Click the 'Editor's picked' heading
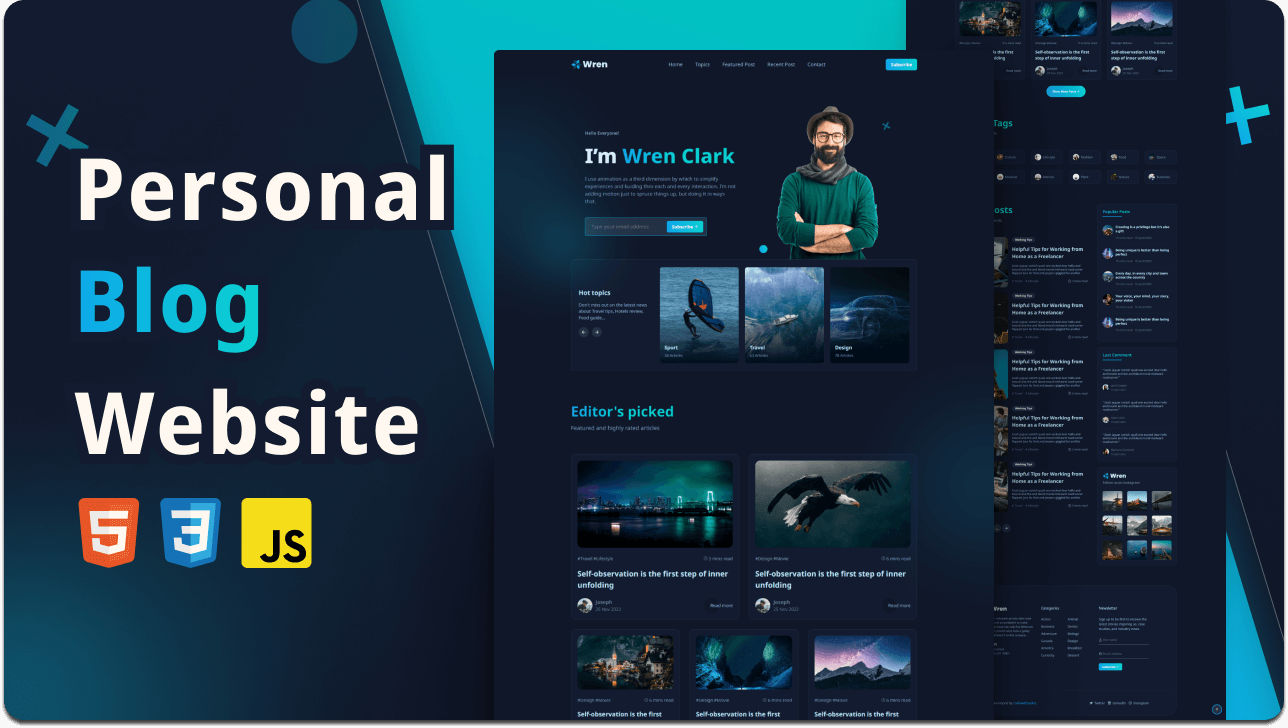Screen dimensions: 1288x728 click(x=622, y=411)
